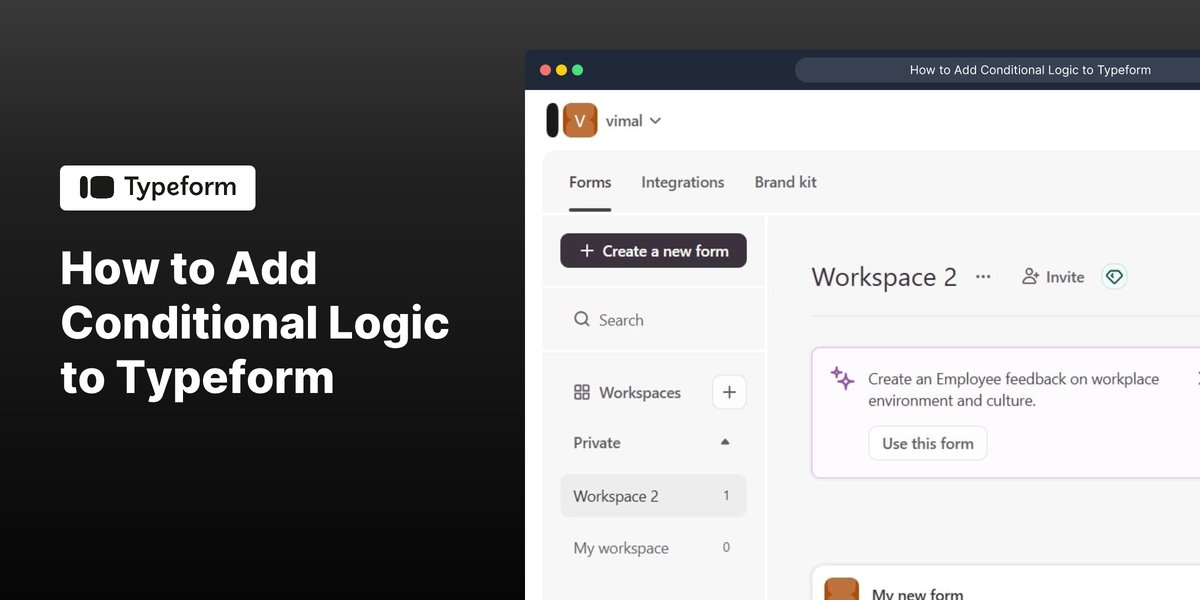
Task: Collapse the Private section in sidebar
Action: 724,442
